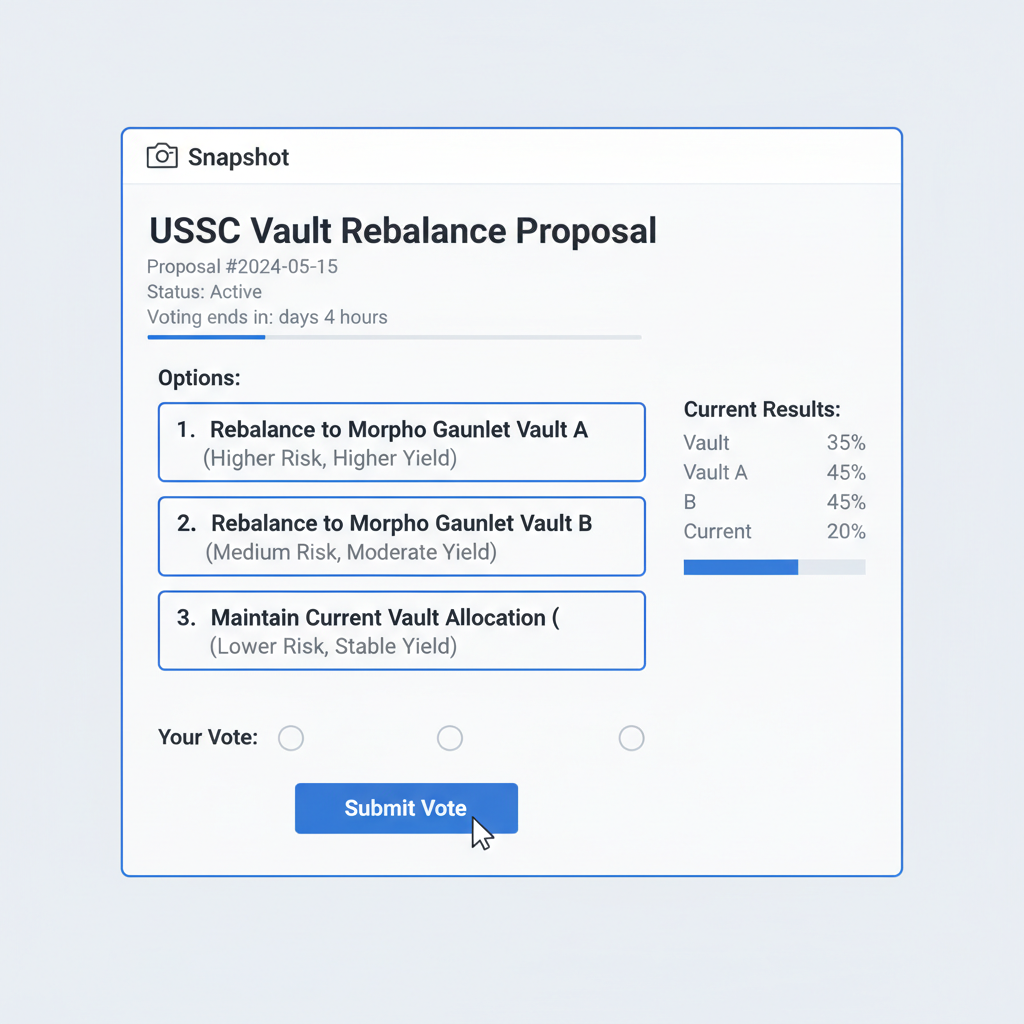
Task: Click the B 45% result entry
Action: [x=774, y=502]
